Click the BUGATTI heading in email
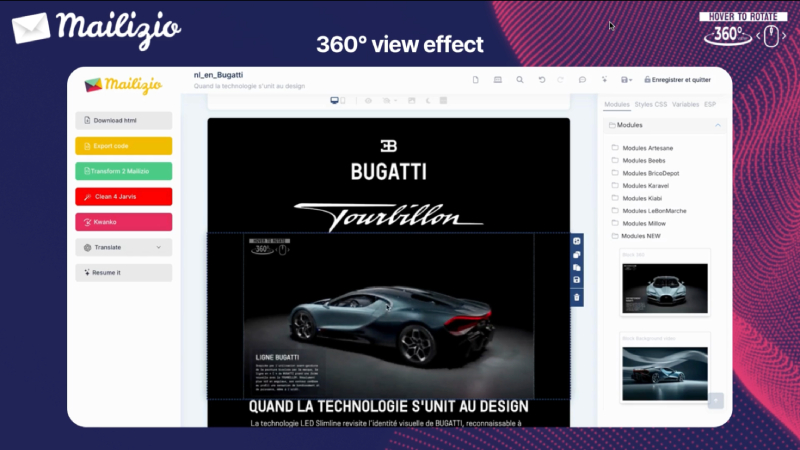 click(389, 172)
